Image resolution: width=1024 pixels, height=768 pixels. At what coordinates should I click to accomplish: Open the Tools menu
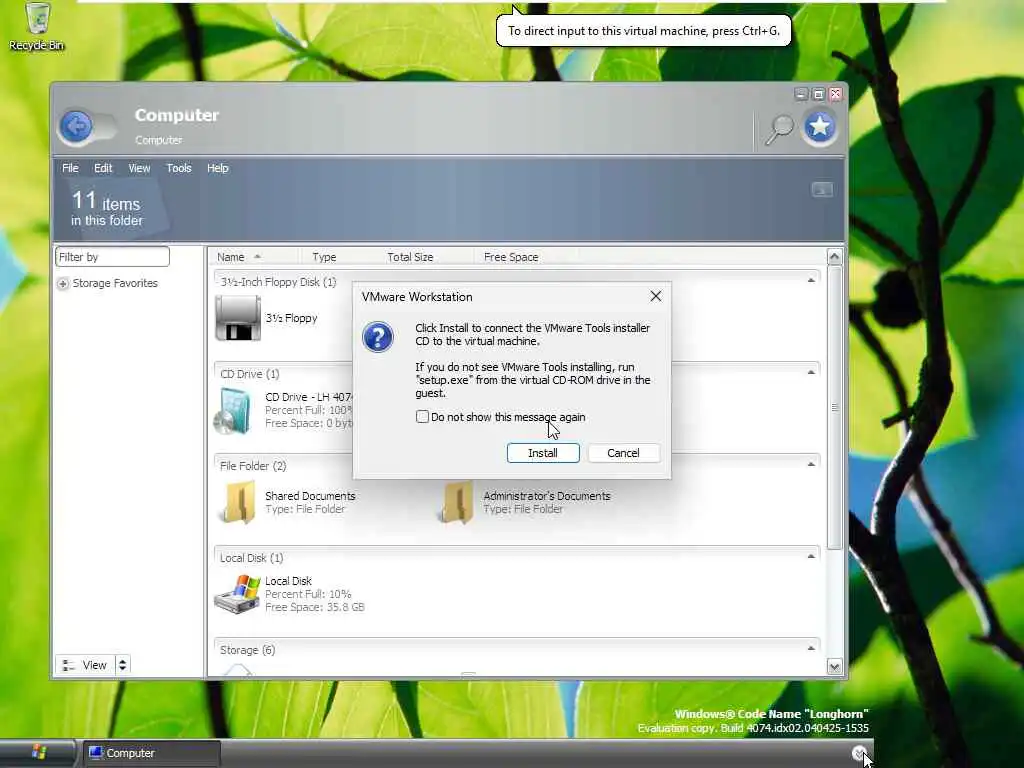(x=179, y=168)
